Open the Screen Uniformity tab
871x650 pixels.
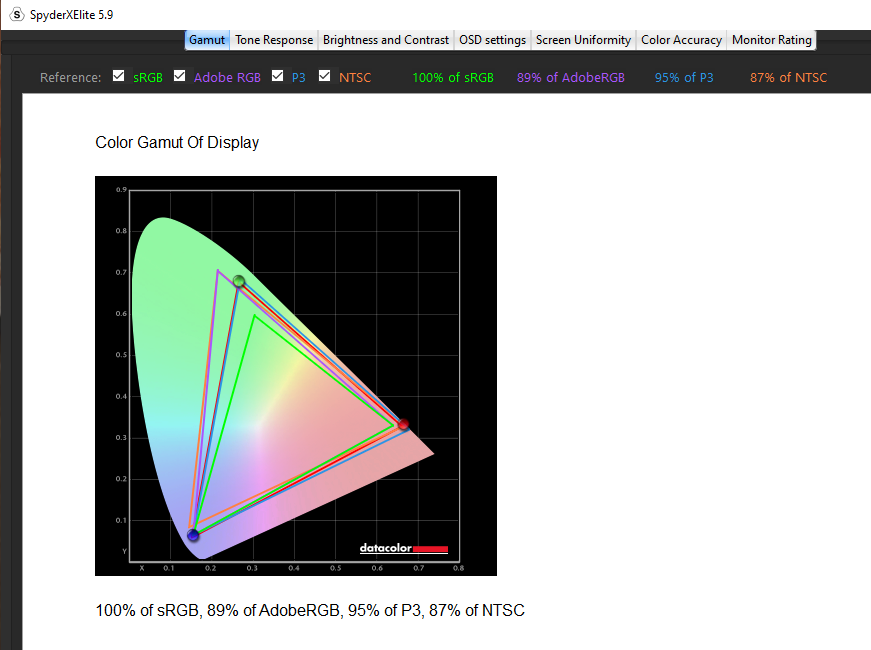point(583,40)
